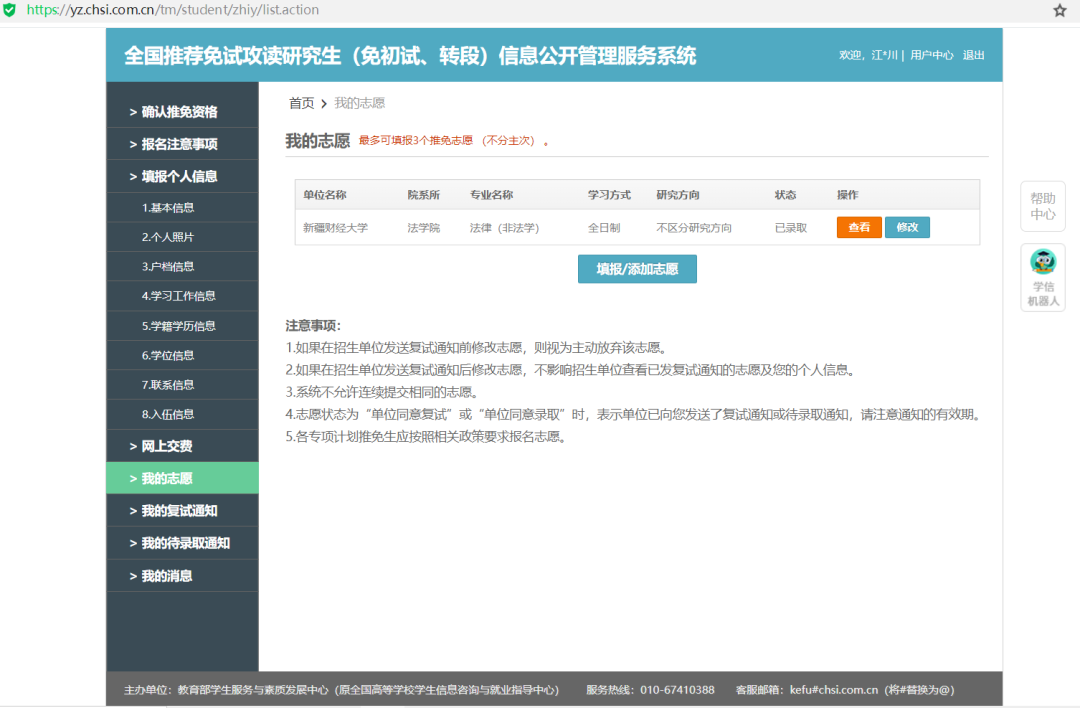The width and height of the screenshot is (1080, 708).
Task: Open 用户中心 in the header
Action: [x=931, y=55]
